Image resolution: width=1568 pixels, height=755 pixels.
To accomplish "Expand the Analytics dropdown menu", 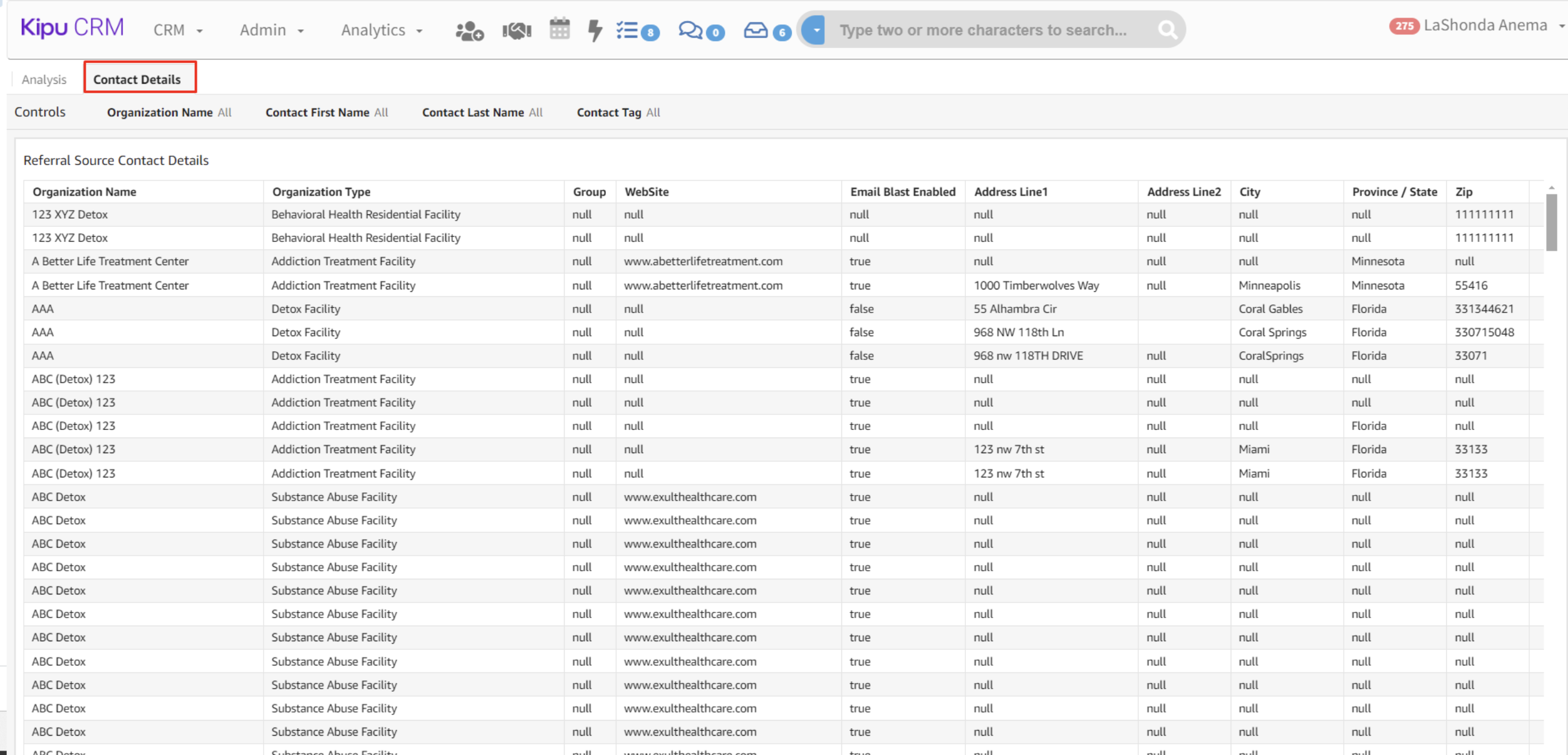I will pyautogui.click(x=382, y=30).
